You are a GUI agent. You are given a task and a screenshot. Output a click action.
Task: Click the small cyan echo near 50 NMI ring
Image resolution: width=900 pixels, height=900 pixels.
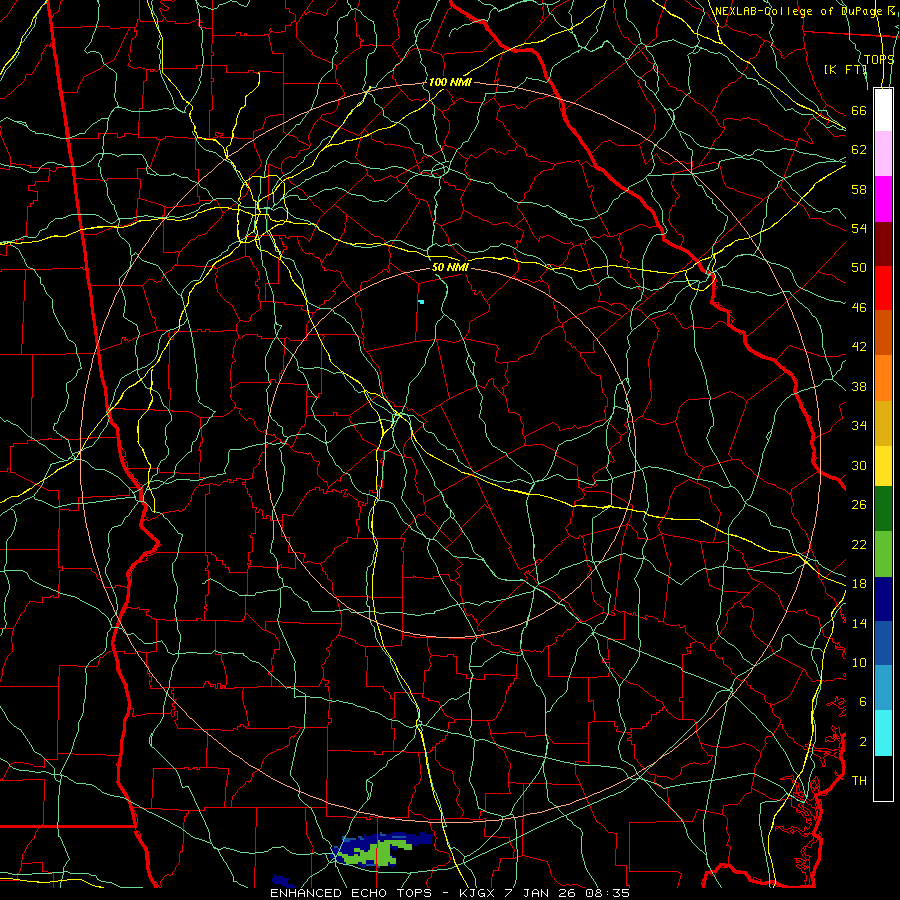tap(421, 302)
